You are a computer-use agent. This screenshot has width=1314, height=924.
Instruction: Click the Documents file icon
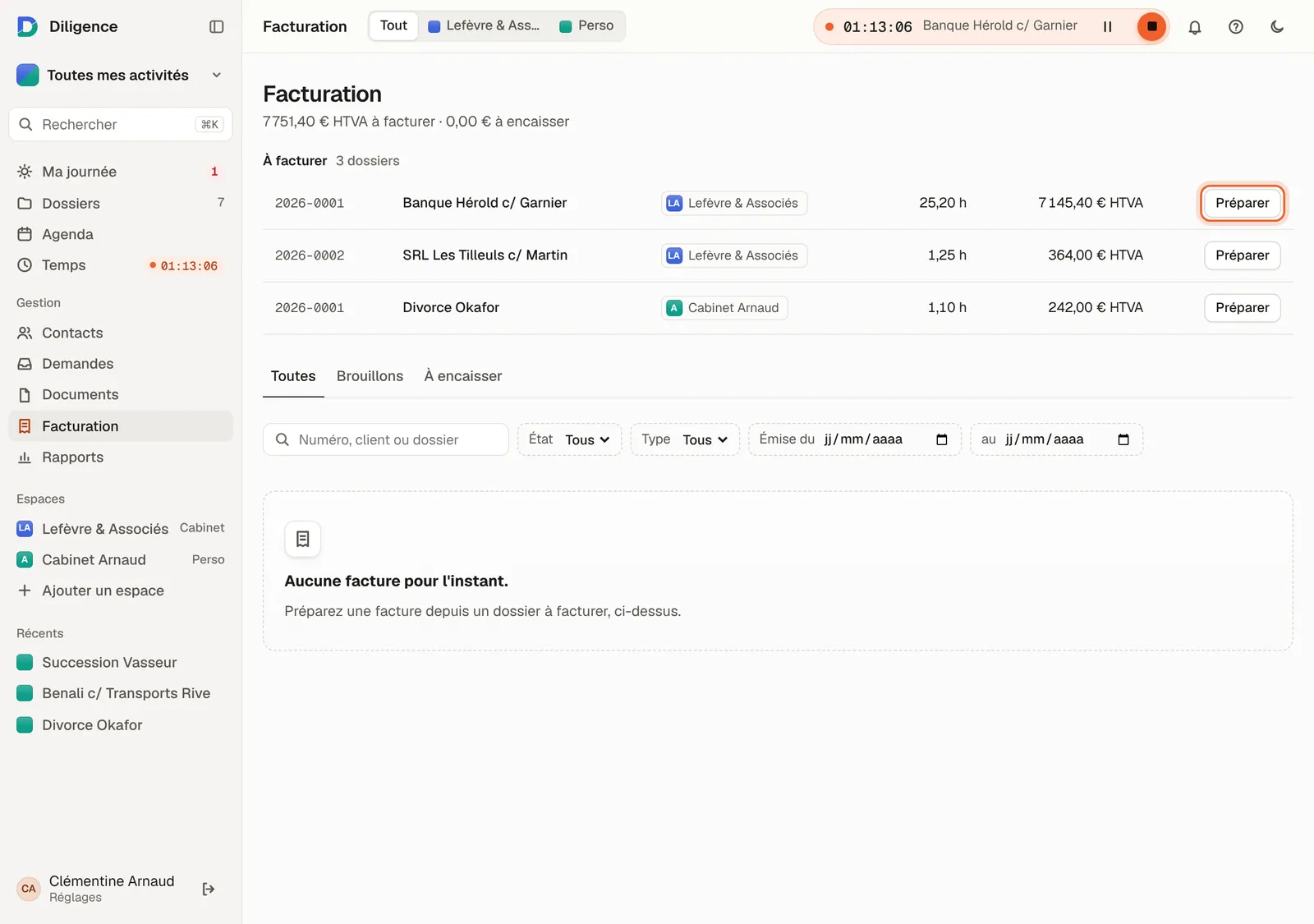(25, 395)
